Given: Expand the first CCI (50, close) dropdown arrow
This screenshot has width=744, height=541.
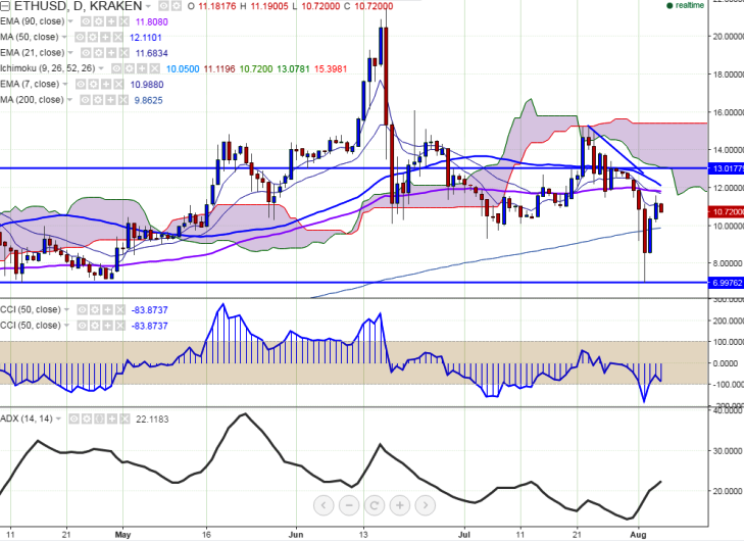Looking at the screenshot, I should coord(66,309).
